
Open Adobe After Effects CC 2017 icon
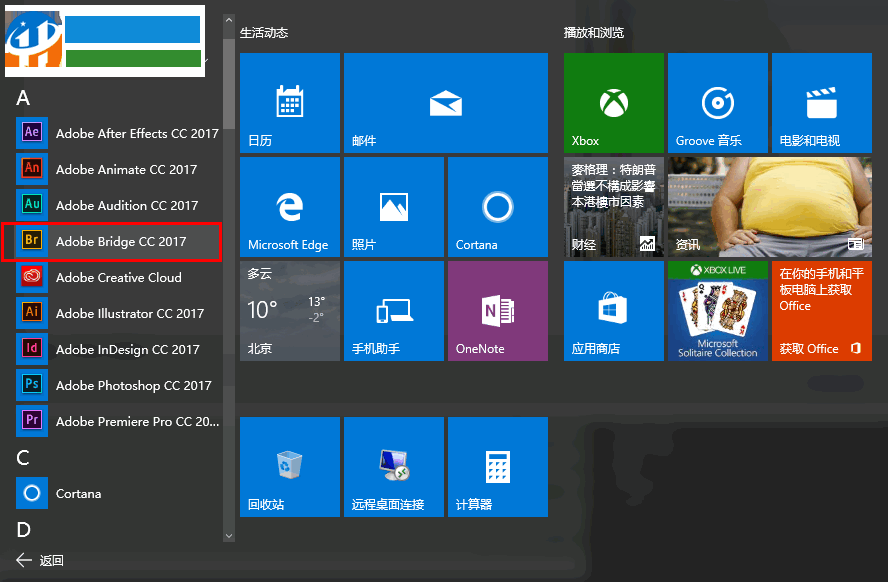point(32,133)
